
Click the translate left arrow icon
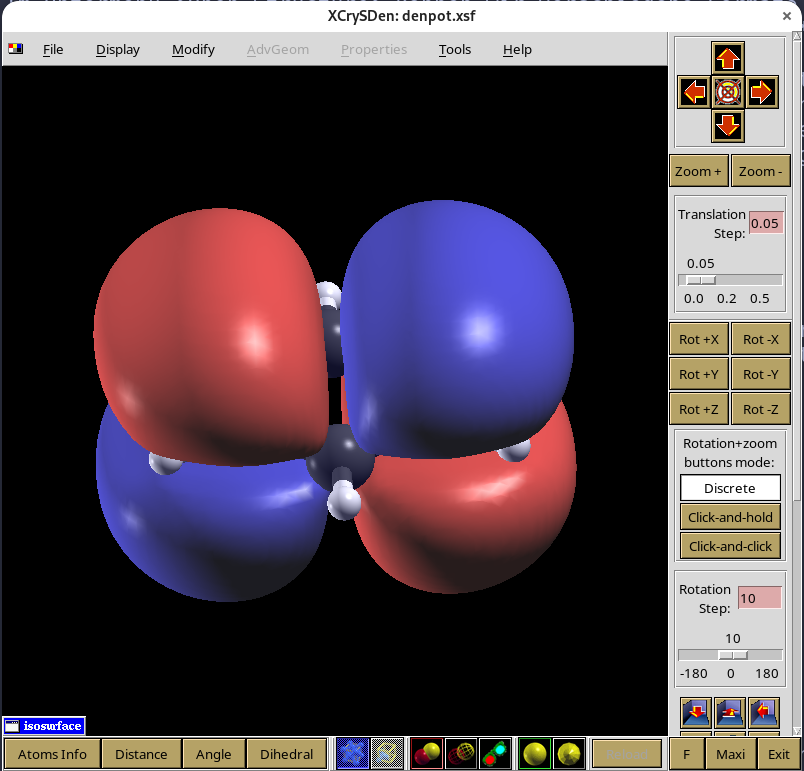tap(694, 93)
